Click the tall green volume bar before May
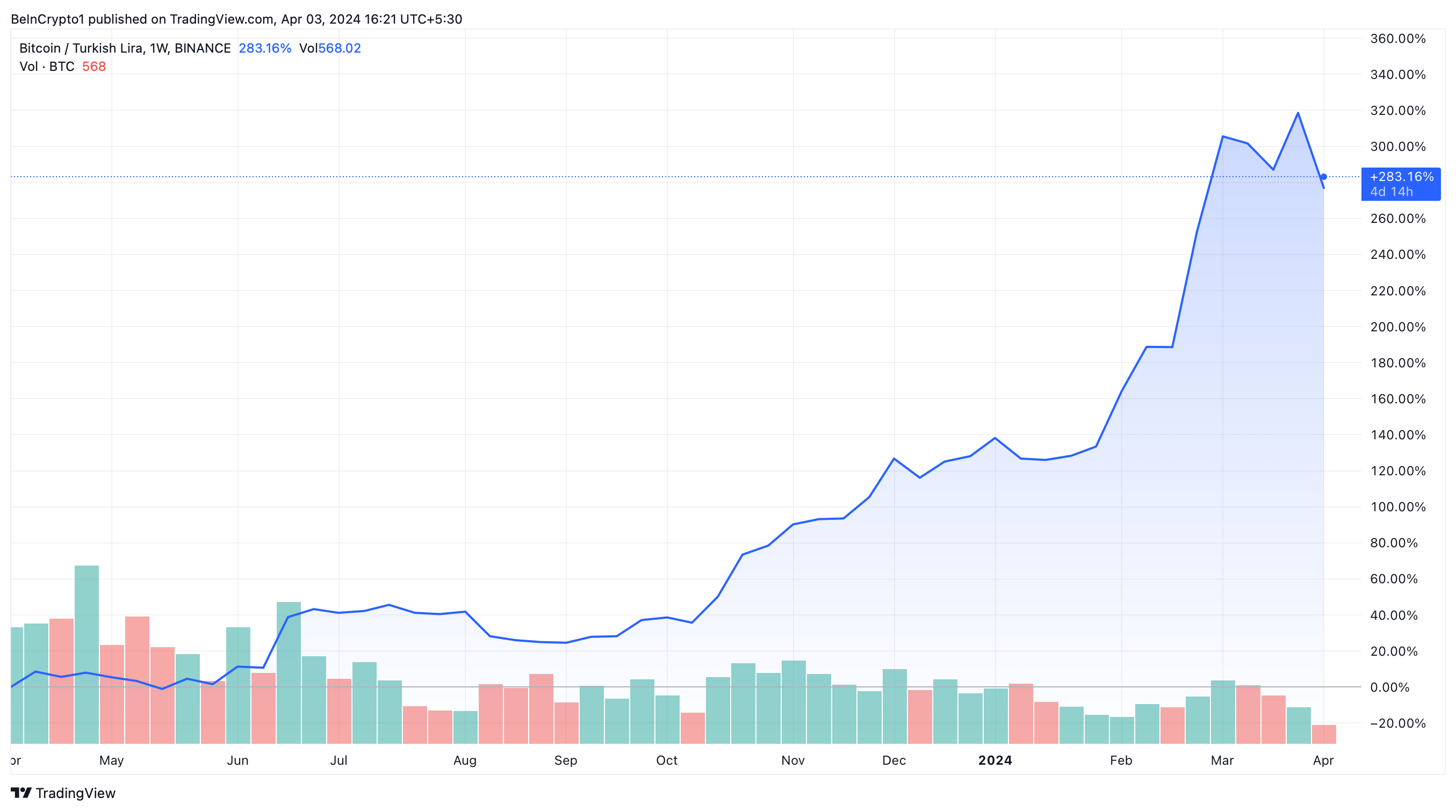Screen dimensions: 1456x812 pyautogui.click(x=87, y=654)
